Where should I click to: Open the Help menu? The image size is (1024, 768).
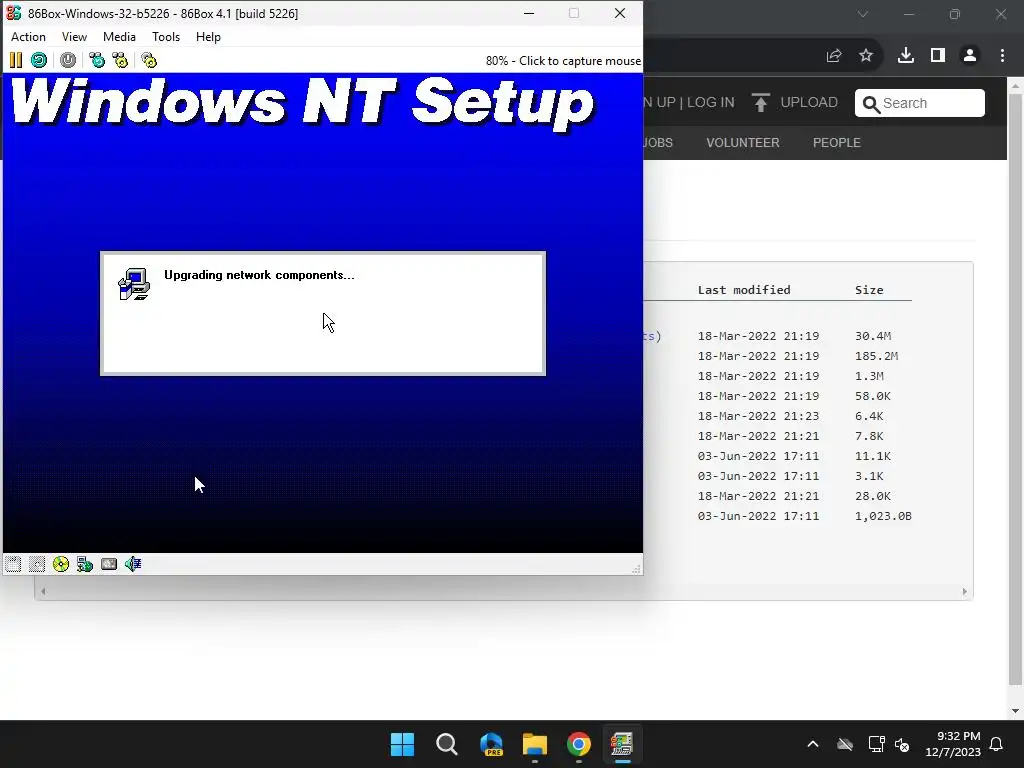[208, 37]
